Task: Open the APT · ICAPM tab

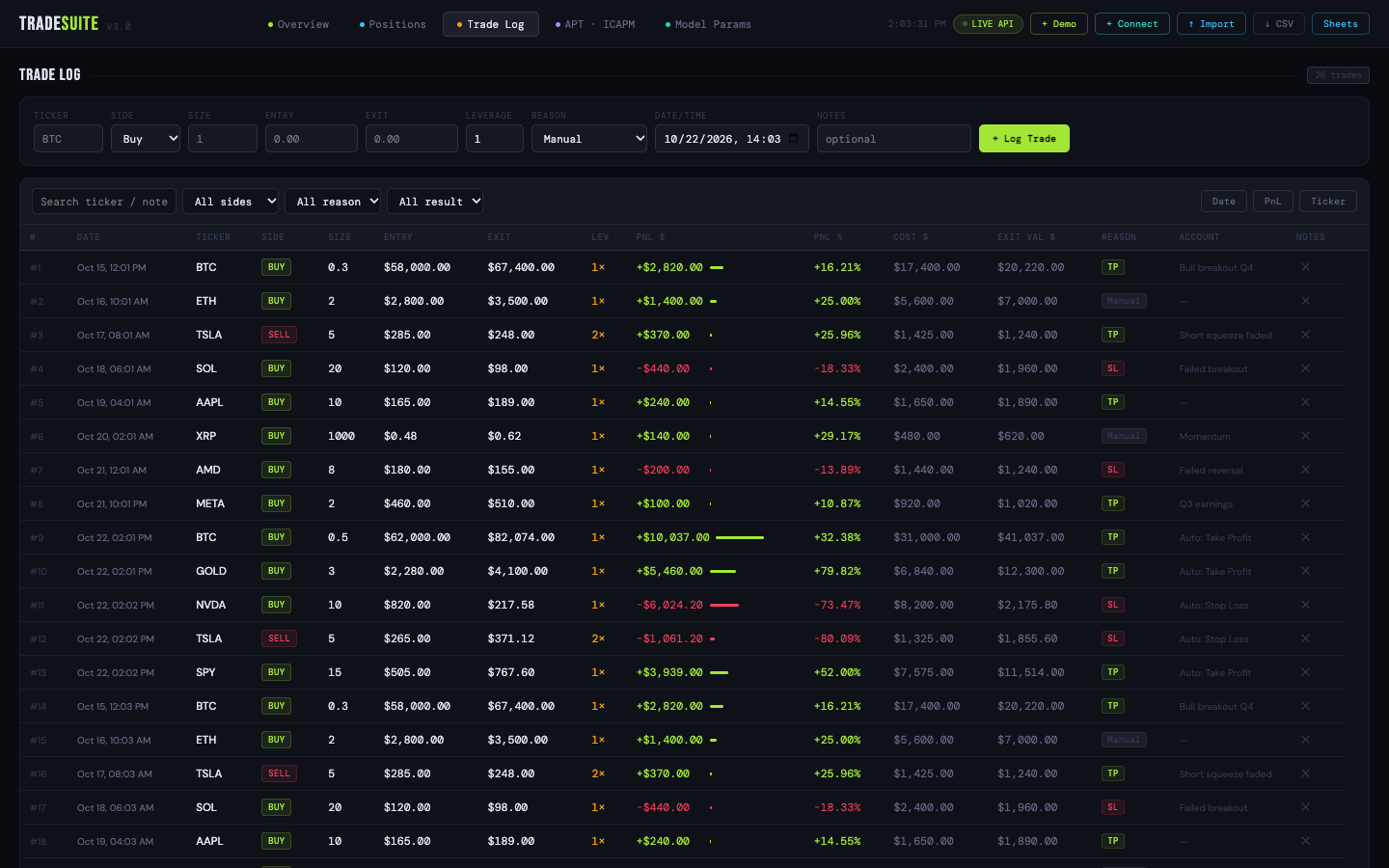Action: pyautogui.click(x=595, y=24)
